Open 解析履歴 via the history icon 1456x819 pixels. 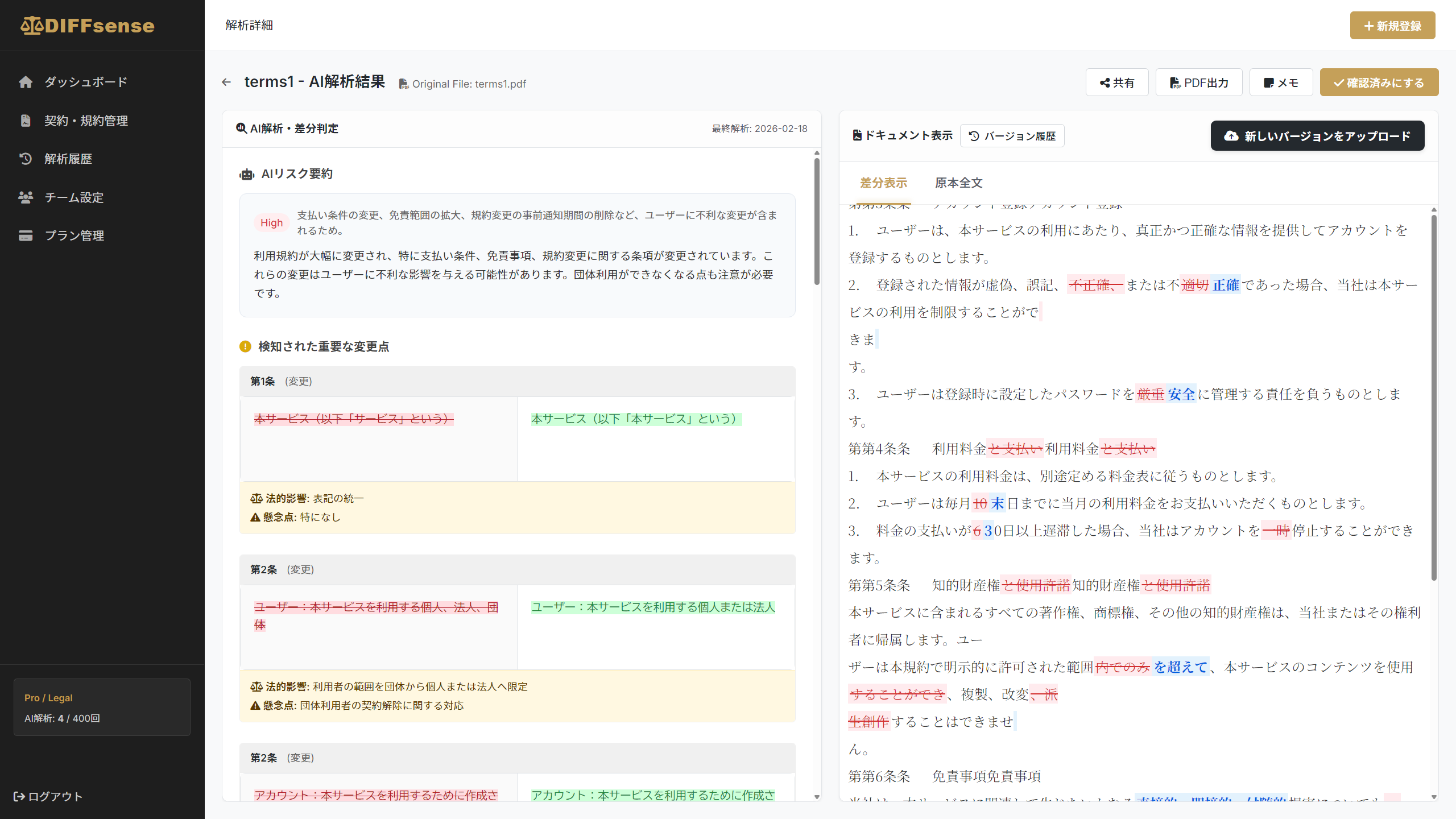click(26, 159)
